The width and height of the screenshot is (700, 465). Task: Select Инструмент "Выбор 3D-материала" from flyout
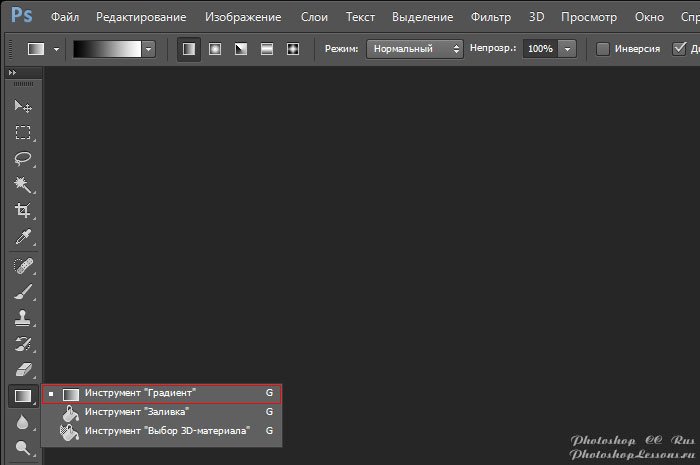point(166,431)
